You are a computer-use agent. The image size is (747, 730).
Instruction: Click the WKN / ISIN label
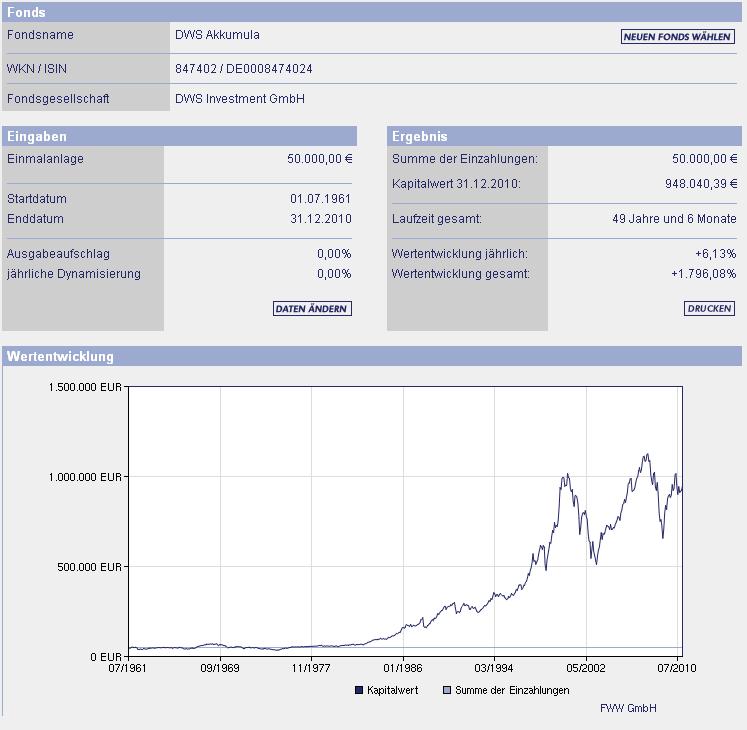click(x=37, y=69)
